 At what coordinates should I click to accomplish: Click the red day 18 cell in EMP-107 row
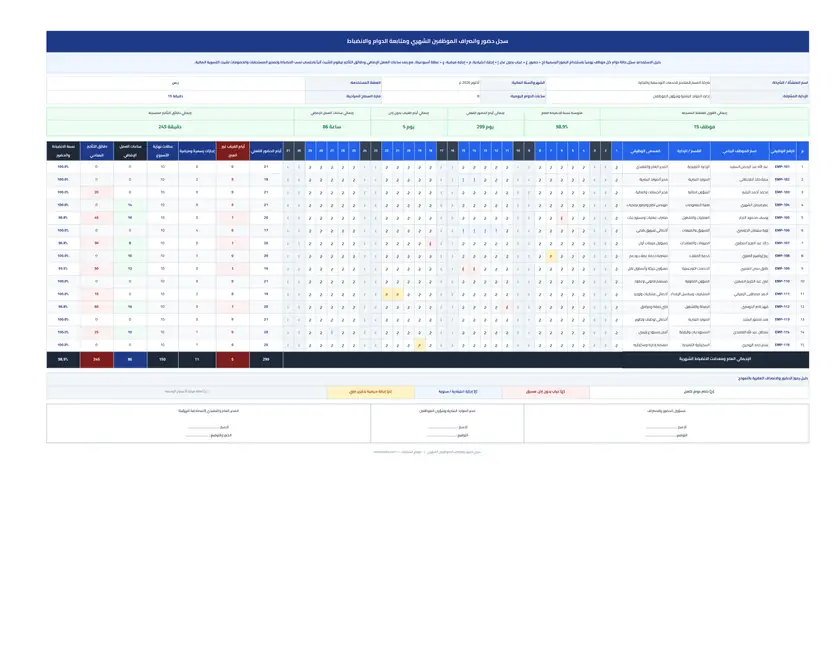430,243
